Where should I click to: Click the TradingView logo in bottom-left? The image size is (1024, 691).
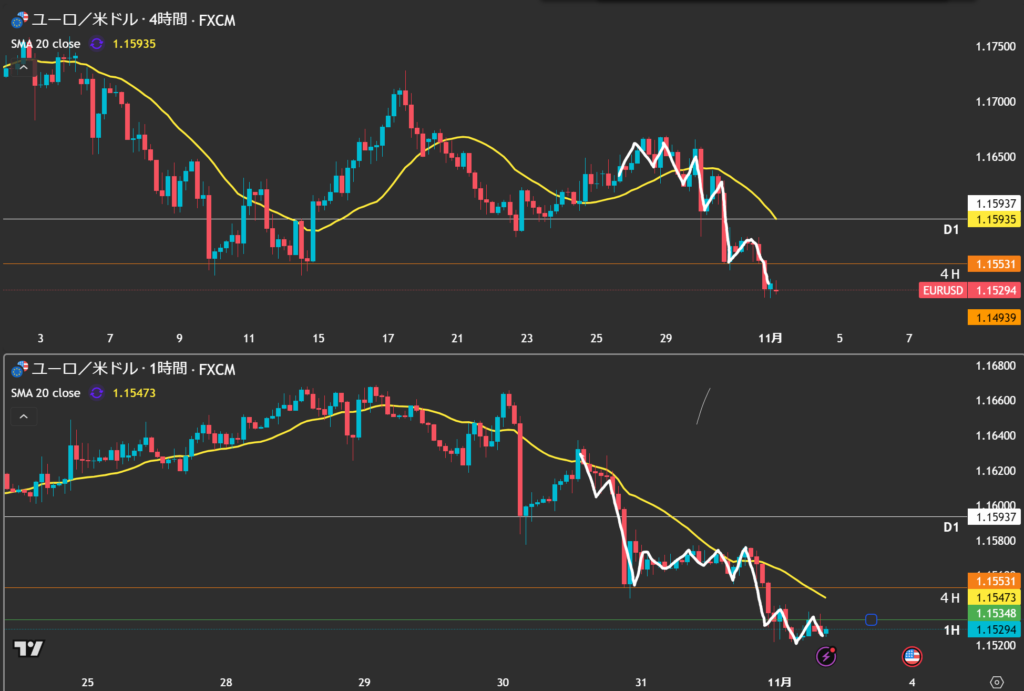tap(29, 648)
